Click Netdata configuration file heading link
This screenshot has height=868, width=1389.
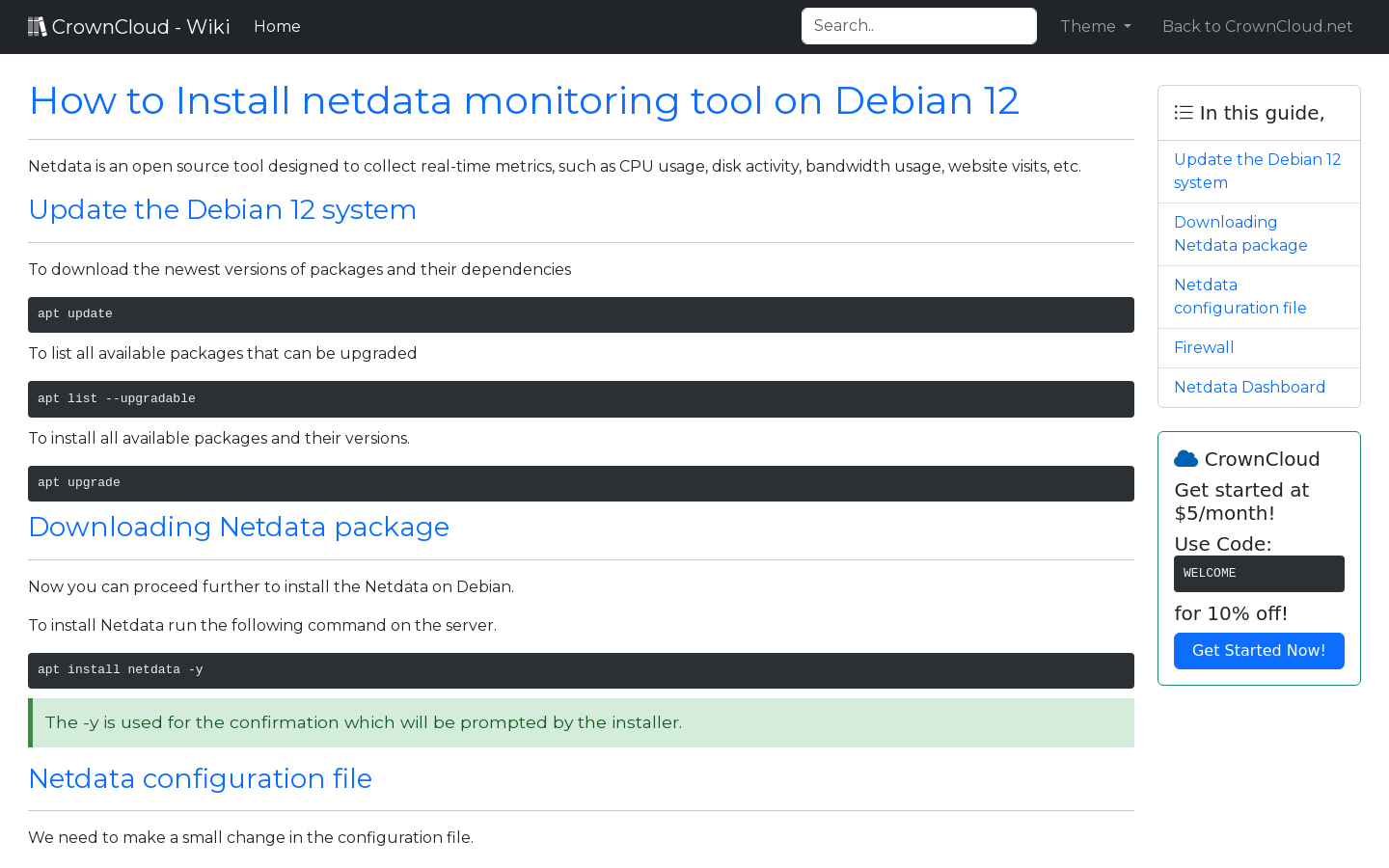click(x=201, y=779)
